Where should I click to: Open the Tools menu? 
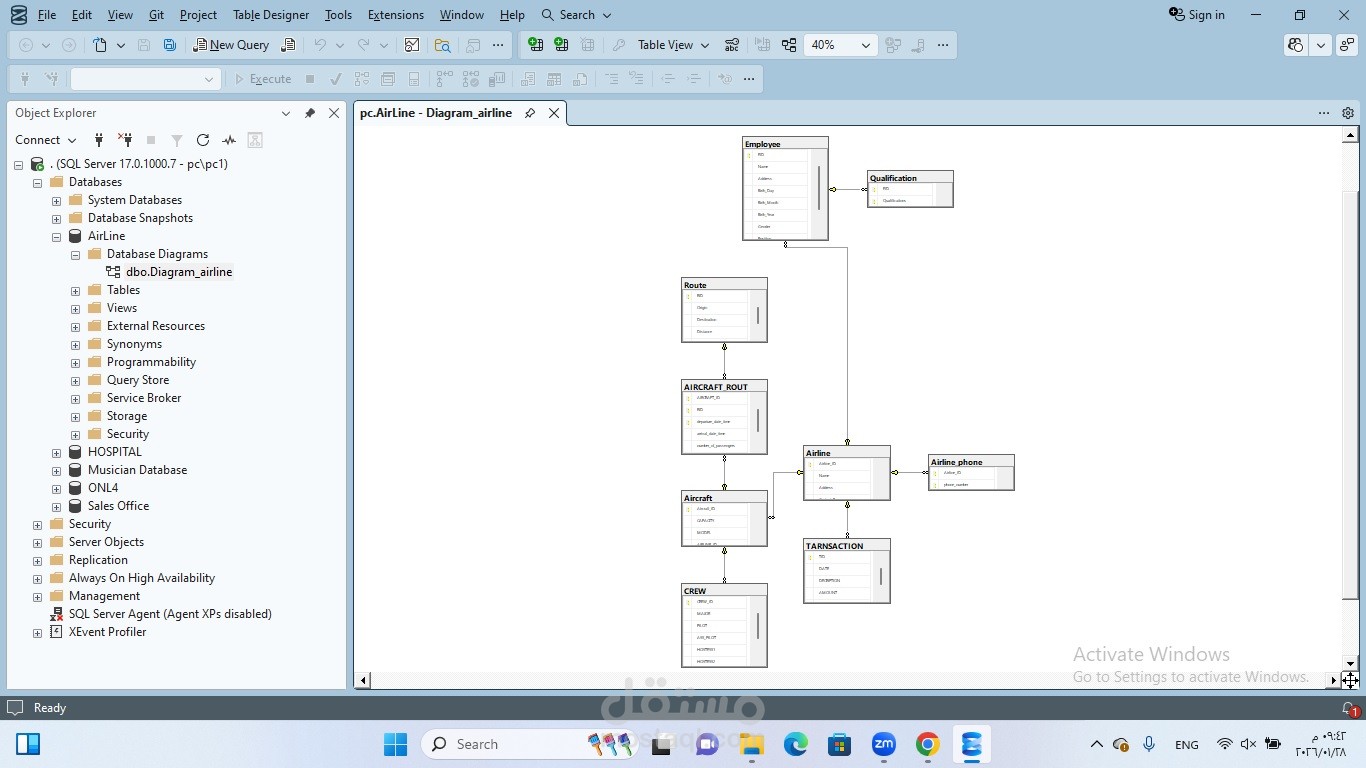click(338, 14)
